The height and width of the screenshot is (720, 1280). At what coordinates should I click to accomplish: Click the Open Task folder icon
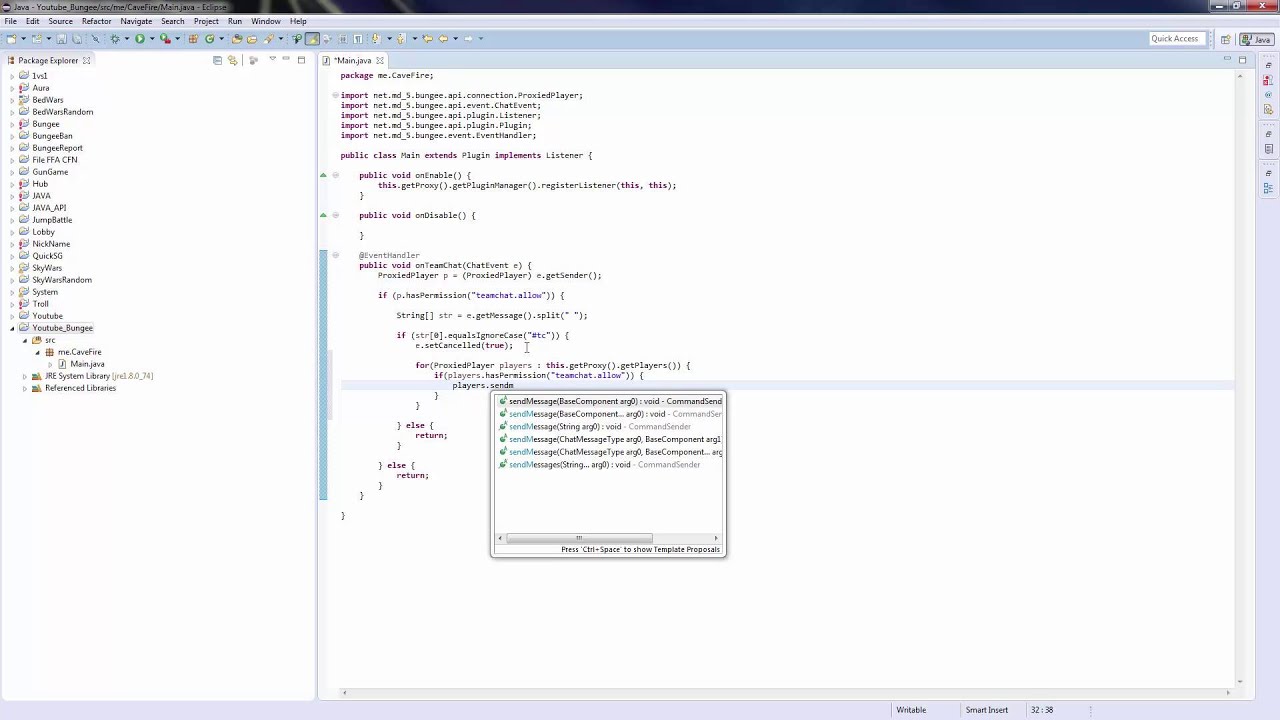click(252, 39)
